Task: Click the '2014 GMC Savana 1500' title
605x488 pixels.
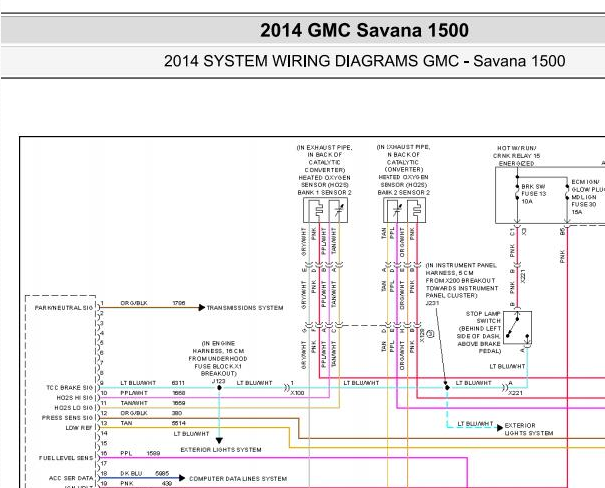Action: [x=365, y=30]
